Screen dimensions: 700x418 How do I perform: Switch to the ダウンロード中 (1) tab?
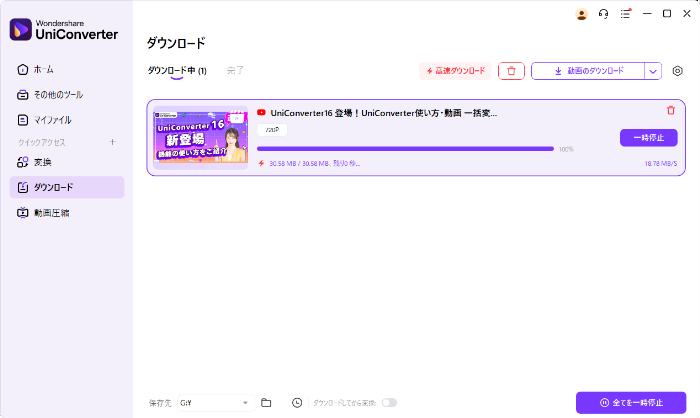(x=177, y=71)
